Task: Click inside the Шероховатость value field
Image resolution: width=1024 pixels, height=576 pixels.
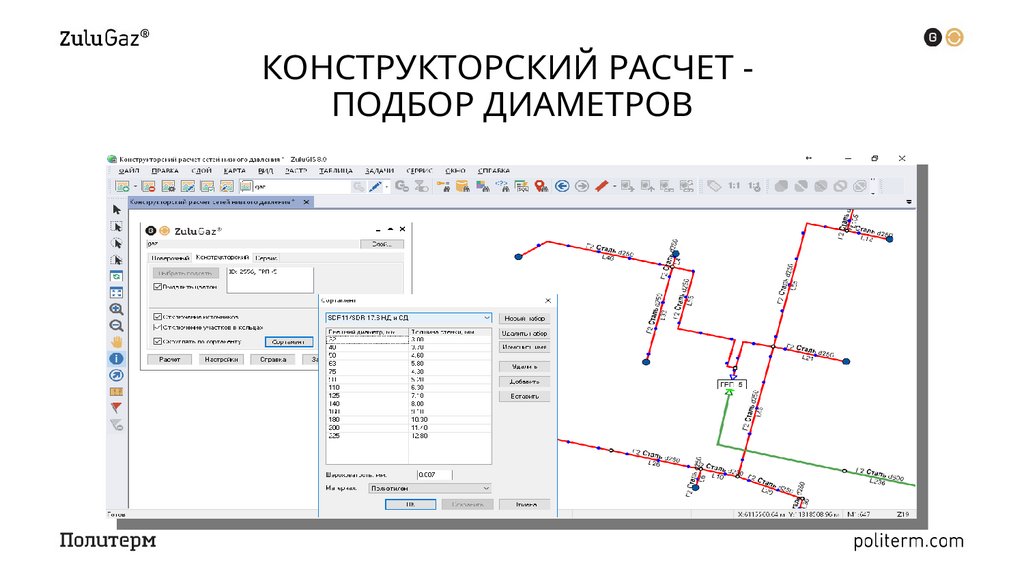Action: click(x=433, y=474)
